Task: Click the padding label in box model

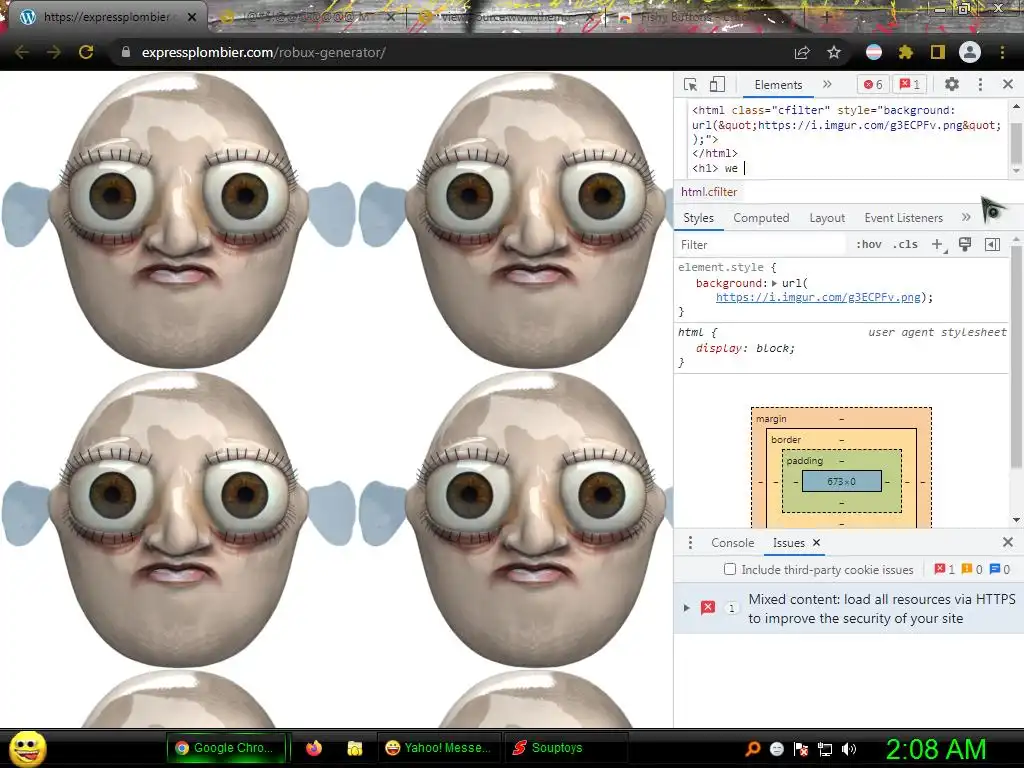Action: pos(805,460)
